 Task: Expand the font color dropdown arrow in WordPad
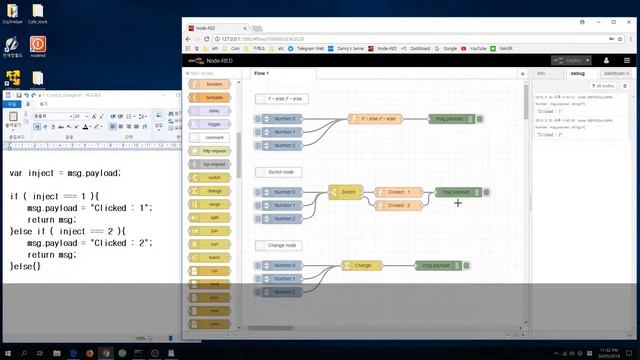pyautogui.click(x=91, y=127)
